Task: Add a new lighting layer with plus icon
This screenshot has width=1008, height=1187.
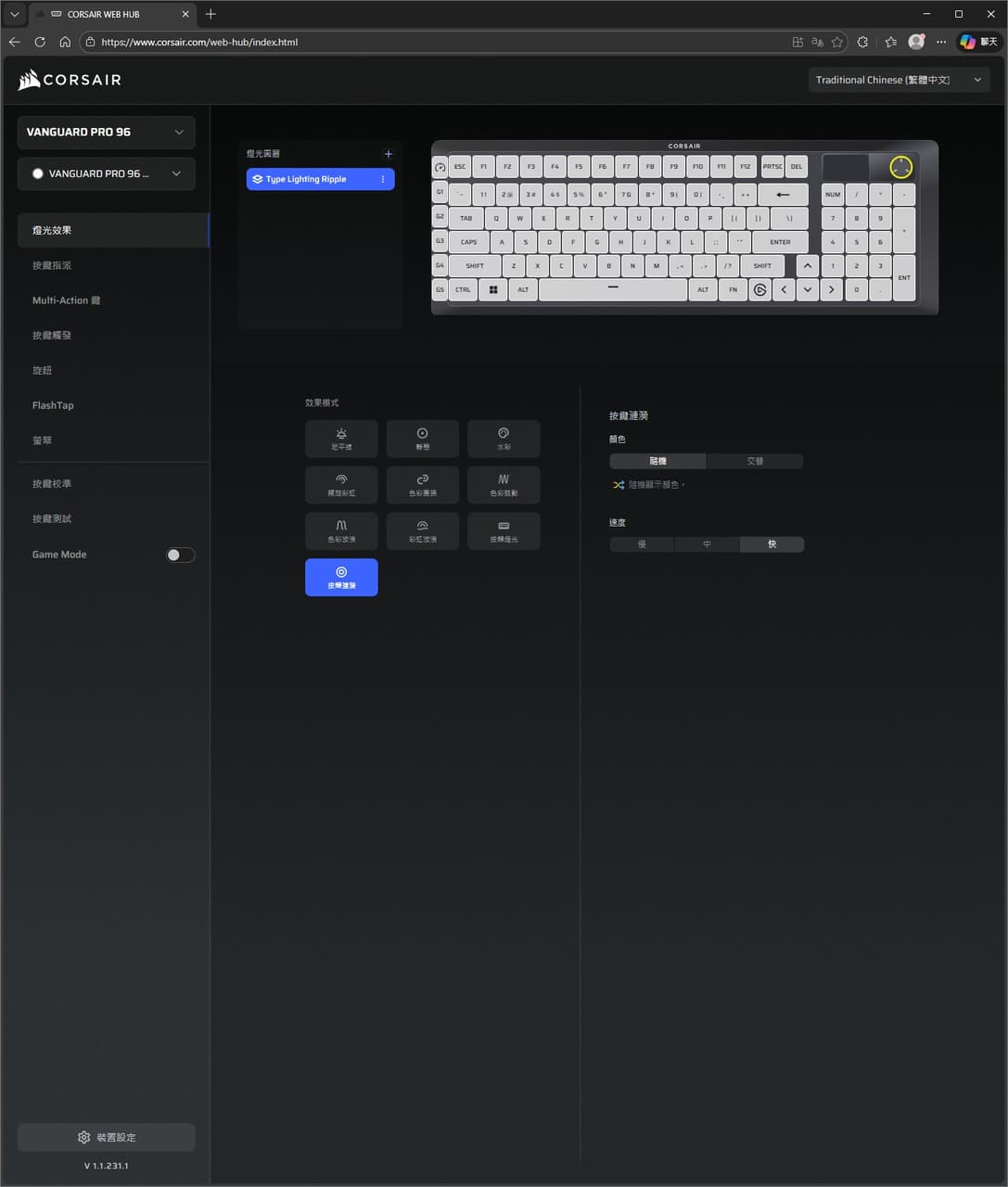Action: (388, 154)
